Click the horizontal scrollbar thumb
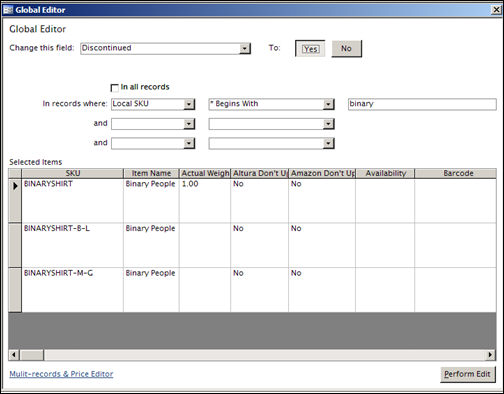 (32, 355)
